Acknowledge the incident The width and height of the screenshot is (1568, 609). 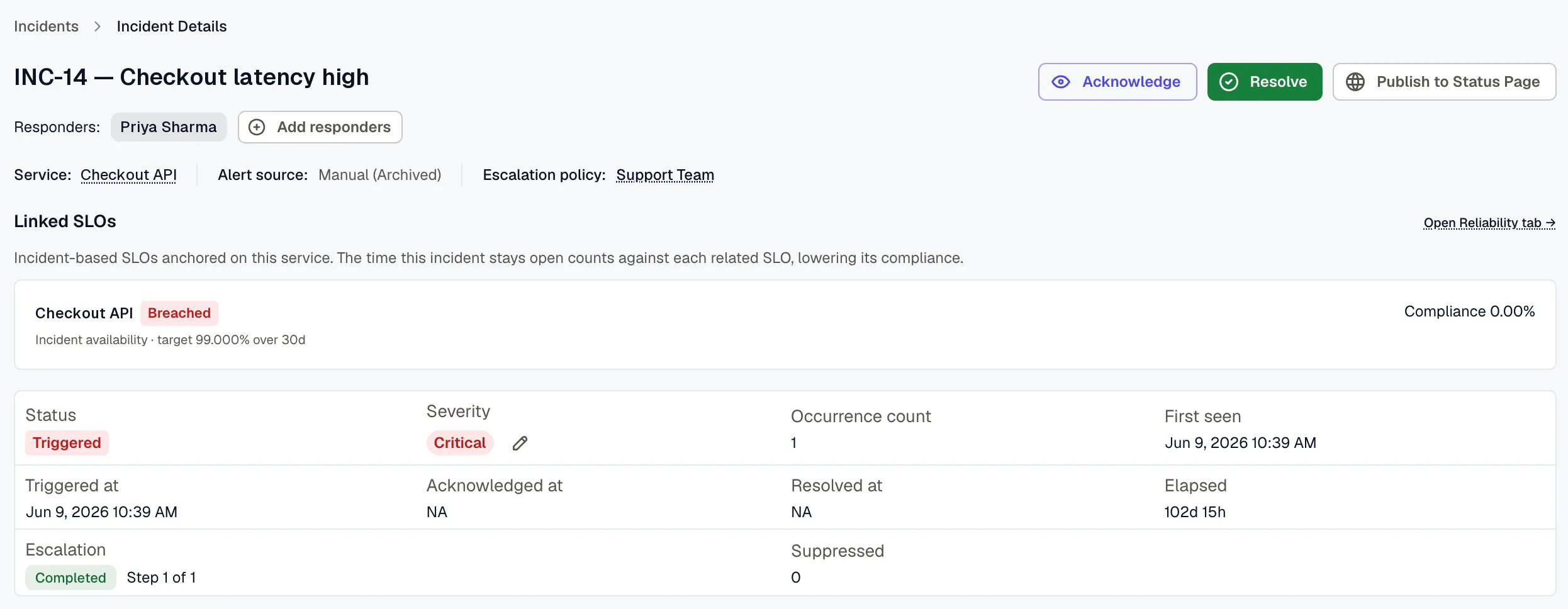pos(1117,82)
